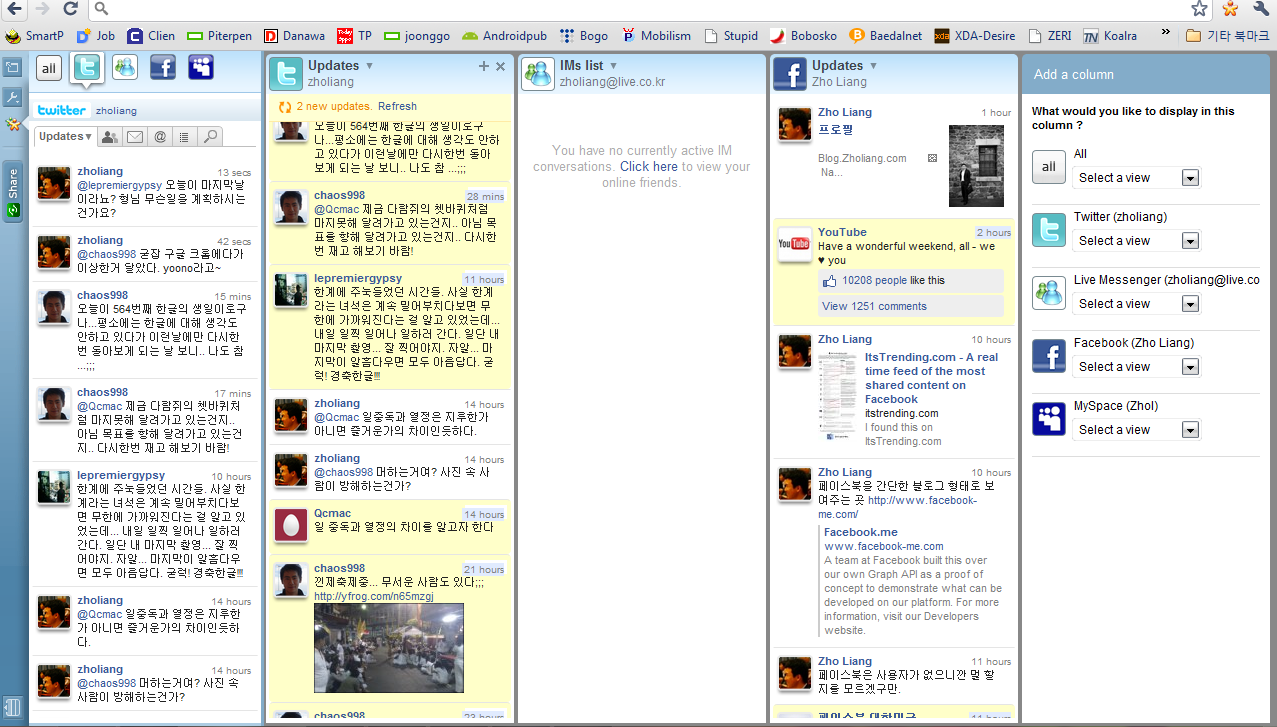Open the Androidpub bookmark
This screenshot has width=1277, height=727.
coord(504,36)
